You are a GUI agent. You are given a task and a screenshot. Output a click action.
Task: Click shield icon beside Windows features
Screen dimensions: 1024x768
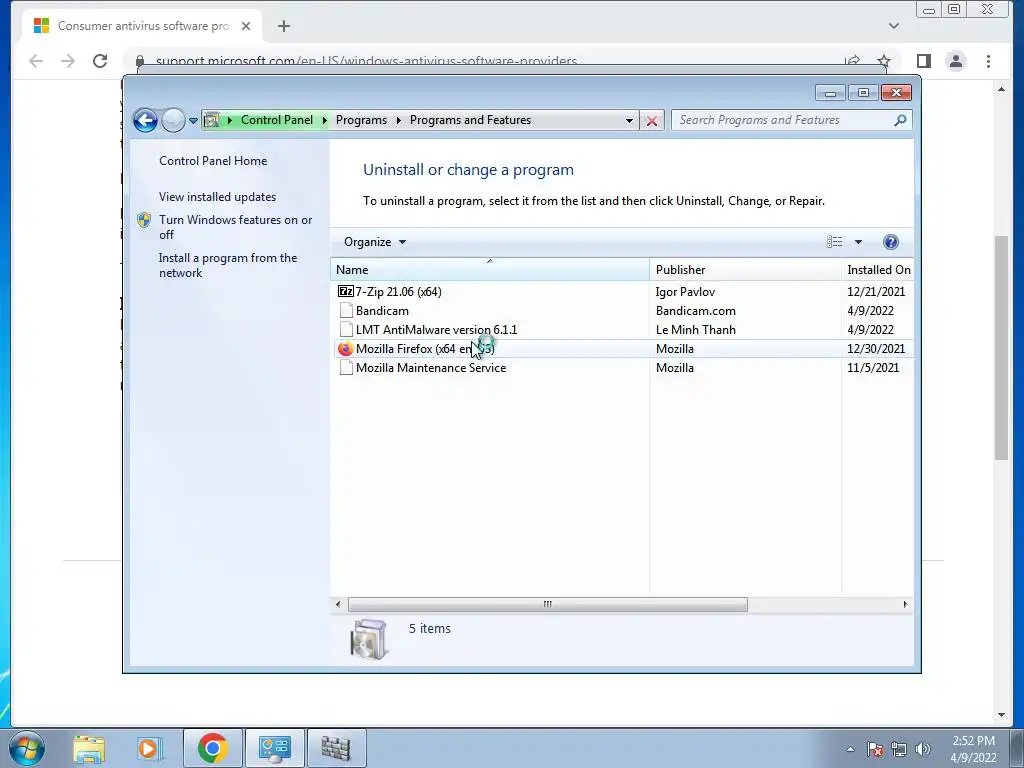click(144, 220)
